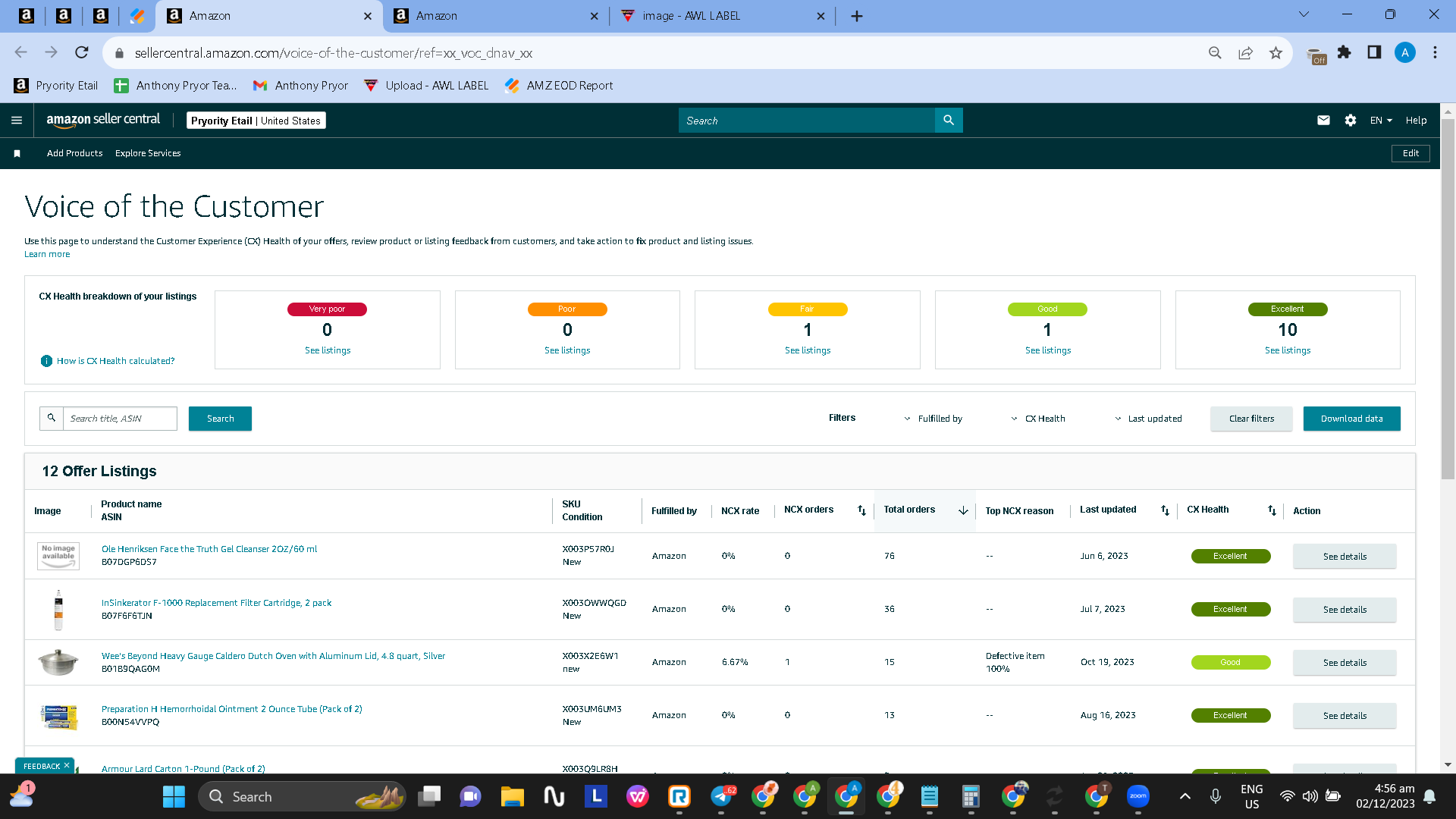This screenshot has height=819, width=1456.
Task: Open a new browser tab
Action: point(857,16)
